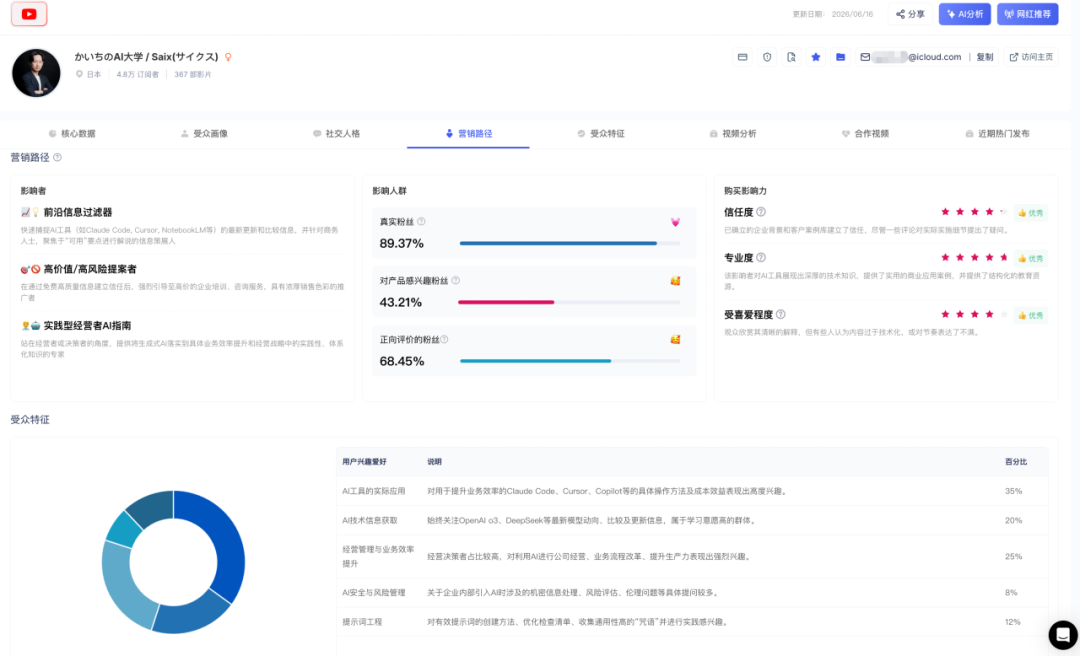Click the 日本 location label
Screen dimensions: 1080x656
pos(94,74)
